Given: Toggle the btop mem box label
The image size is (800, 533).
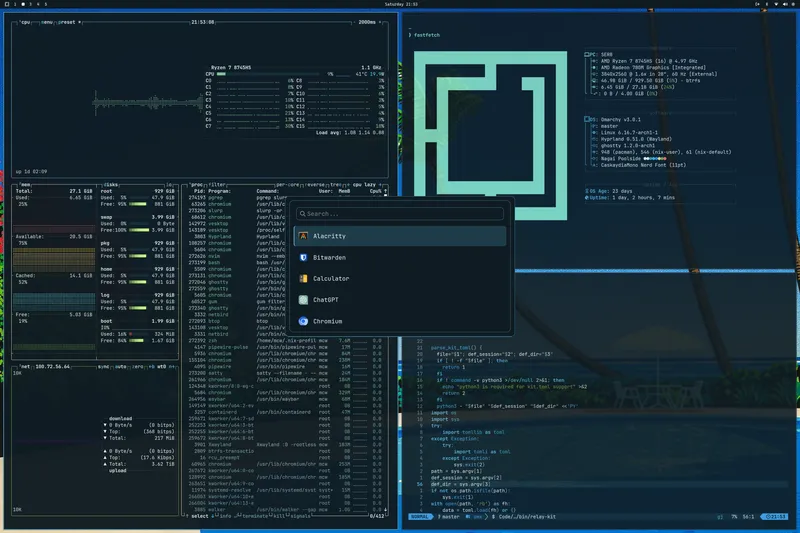Looking at the screenshot, I should tap(26, 185).
